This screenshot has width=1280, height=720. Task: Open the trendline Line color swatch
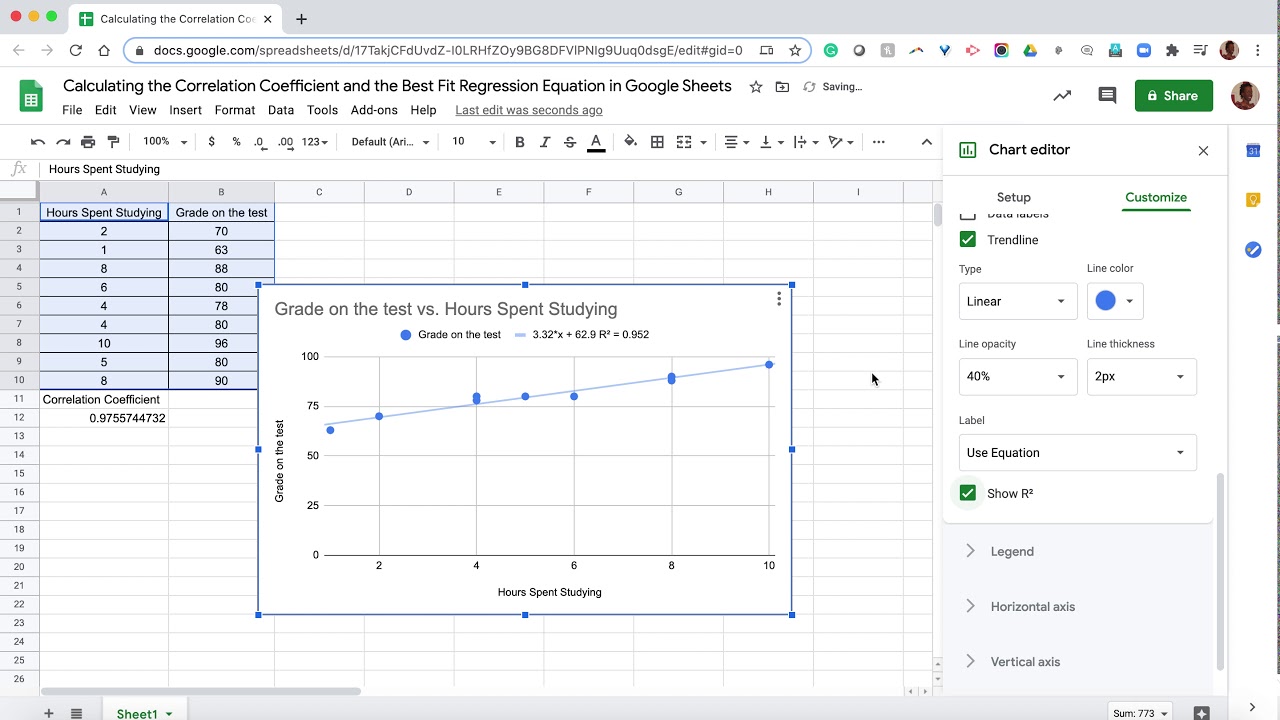click(1114, 301)
